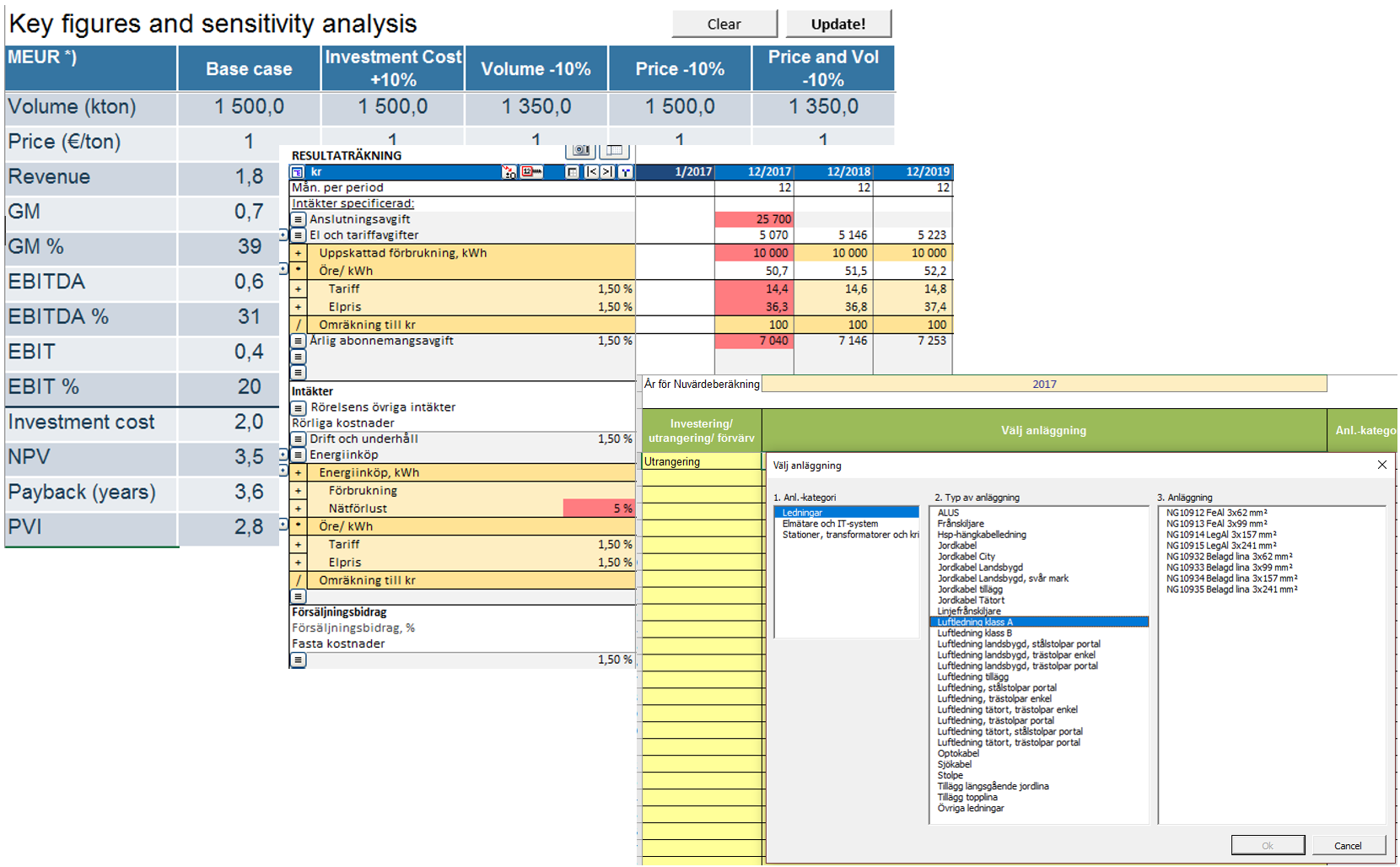The height and width of the screenshot is (867, 1400).
Task: Jump to first period with |< icon
Action: click(x=592, y=172)
